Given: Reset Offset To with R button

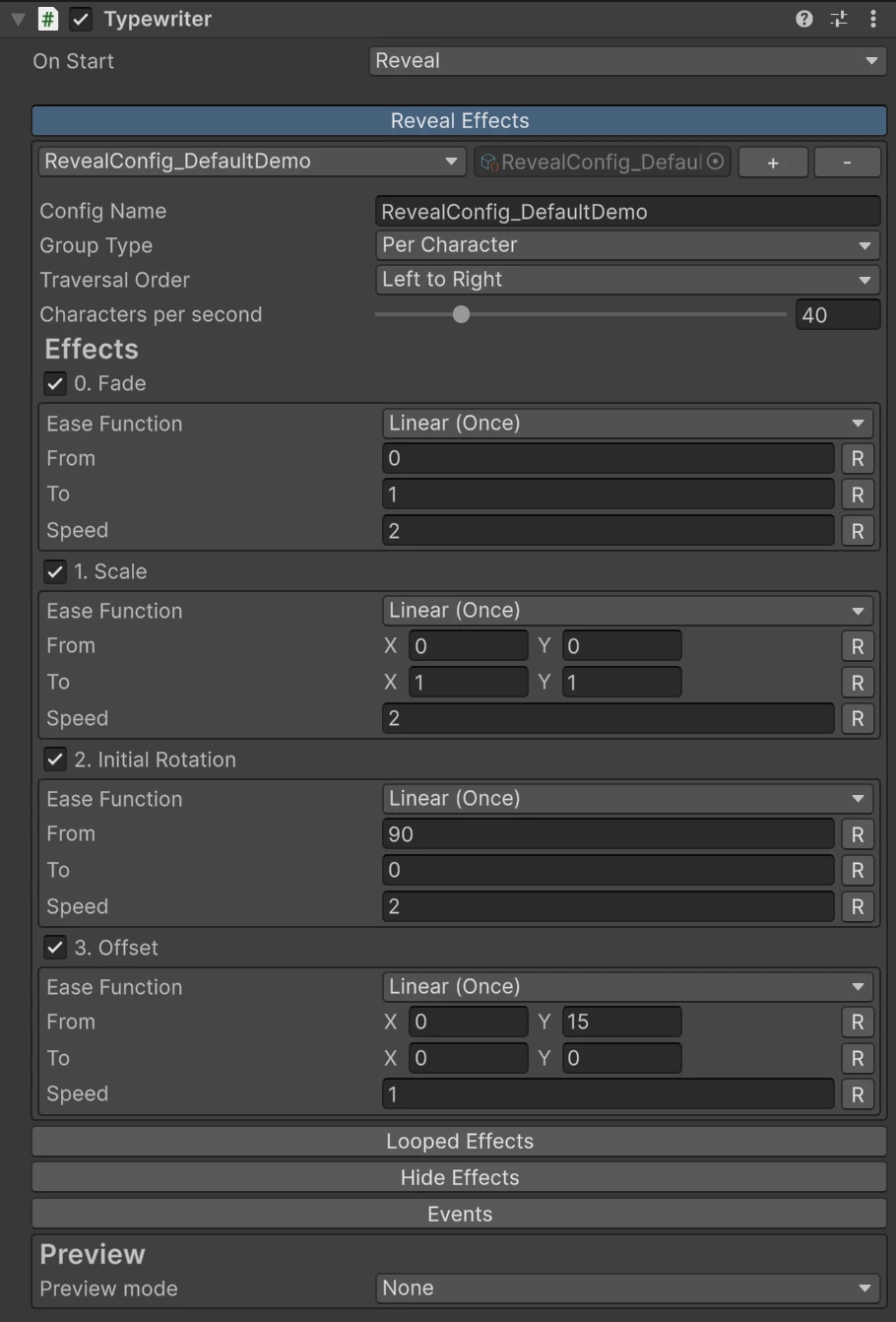Looking at the screenshot, I should [x=858, y=1059].
